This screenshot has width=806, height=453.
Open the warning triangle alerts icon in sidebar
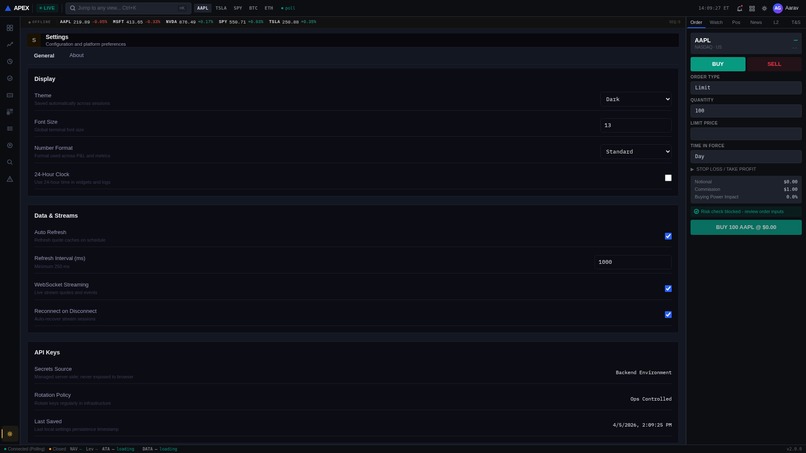[x=10, y=179]
